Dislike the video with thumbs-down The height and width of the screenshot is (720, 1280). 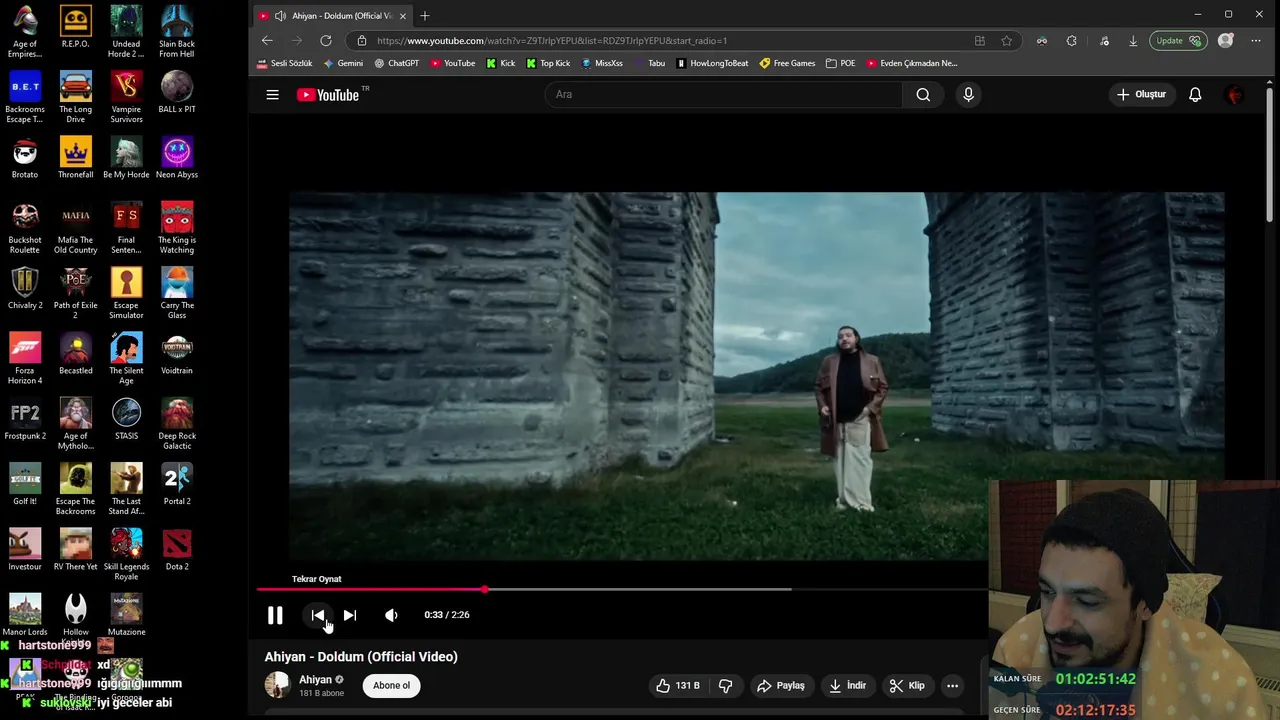click(x=726, y=685)
